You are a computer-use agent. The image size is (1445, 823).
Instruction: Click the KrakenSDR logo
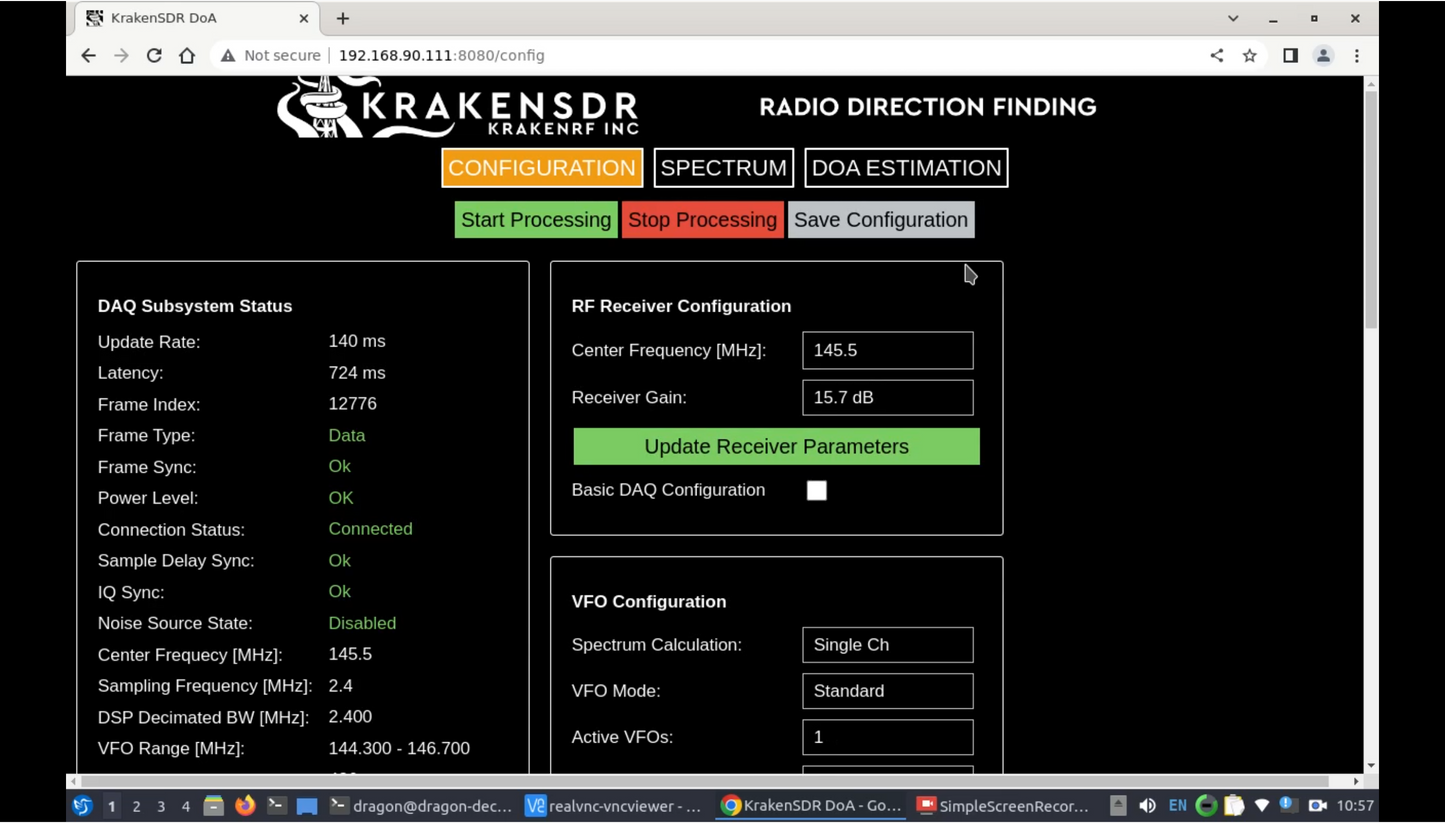coord(457,108)
